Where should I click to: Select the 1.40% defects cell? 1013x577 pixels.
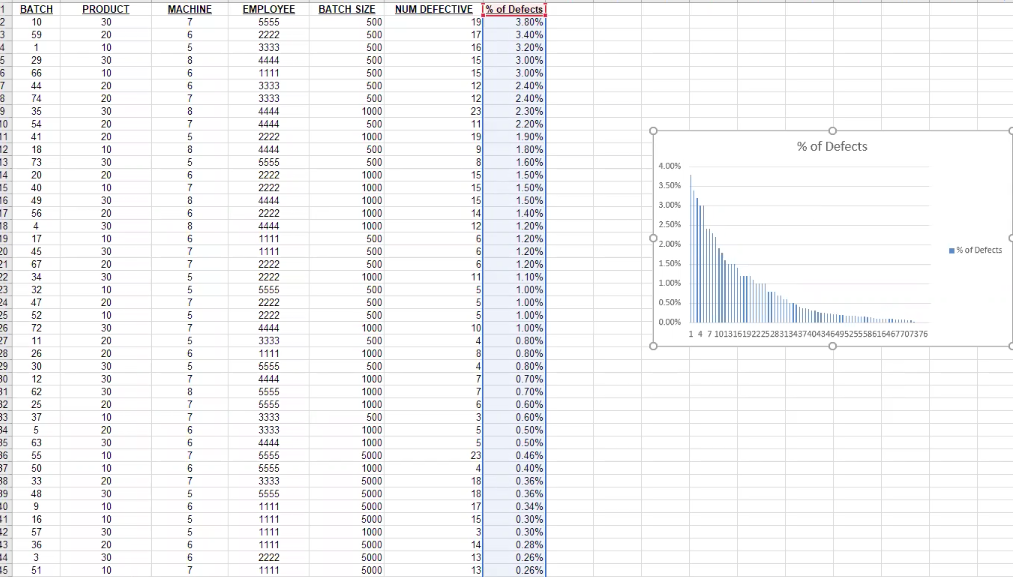(514, 213)
